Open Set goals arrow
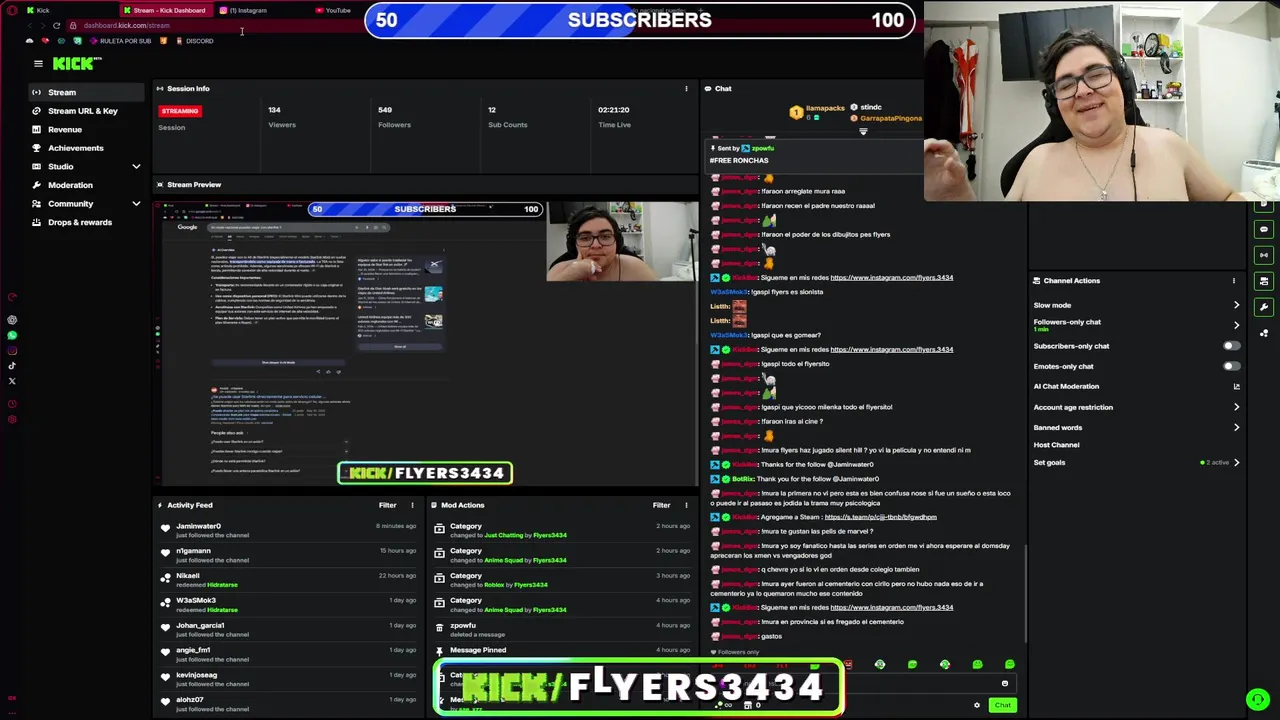Viewport: 1280px width, 720px height. tap(1236, 462)
